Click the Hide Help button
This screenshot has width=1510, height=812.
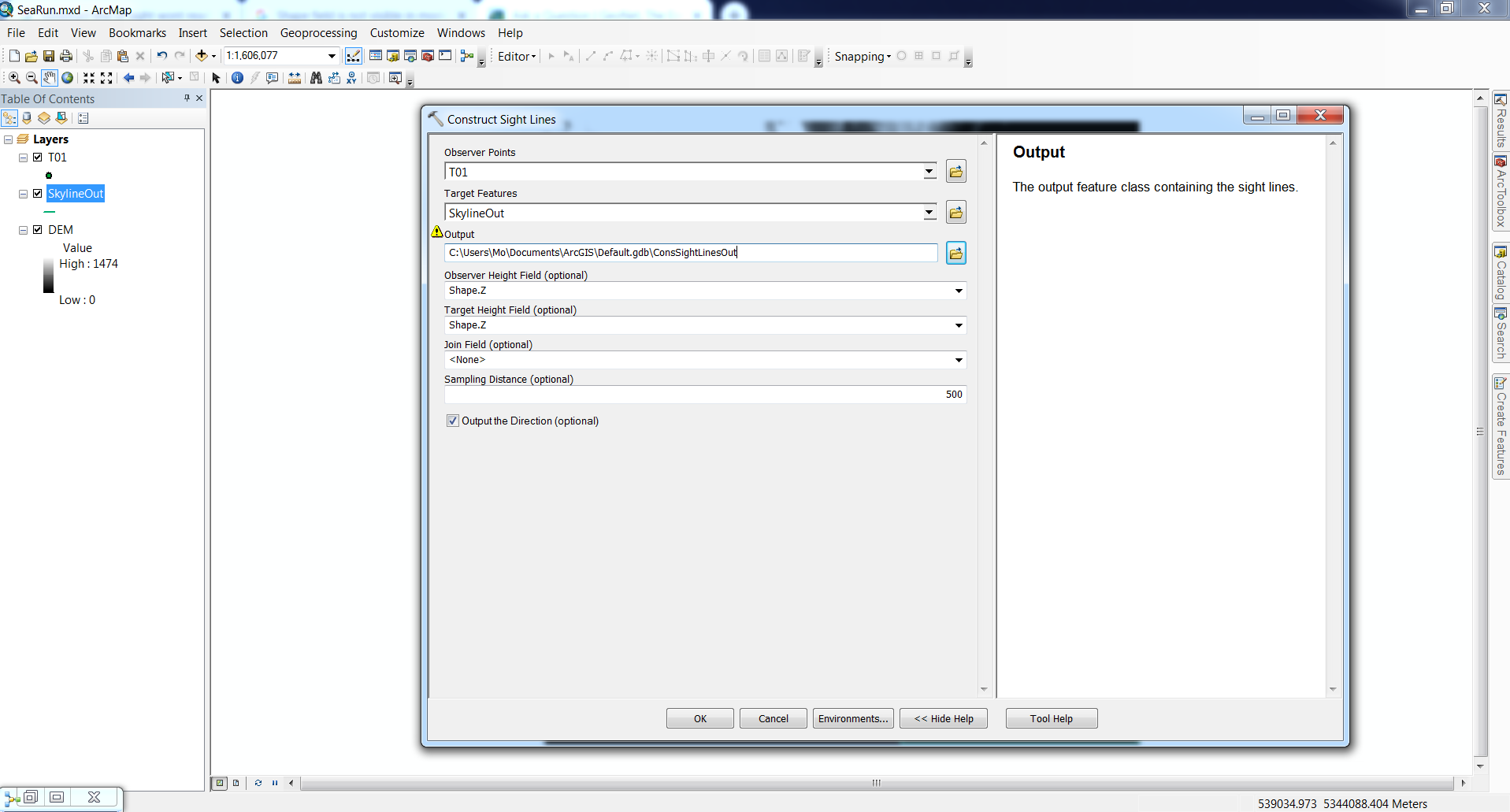944,718
